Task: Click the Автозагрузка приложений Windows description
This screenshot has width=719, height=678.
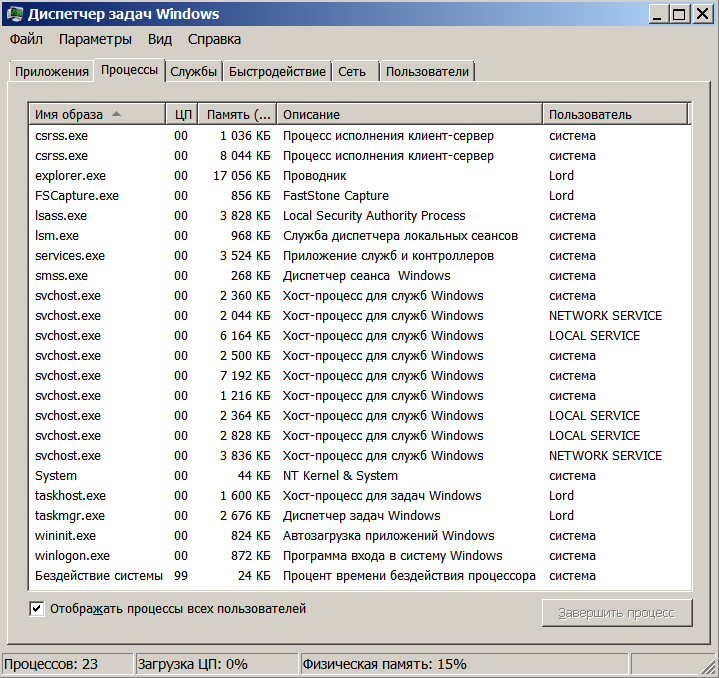Action: [x=388, y=536]
